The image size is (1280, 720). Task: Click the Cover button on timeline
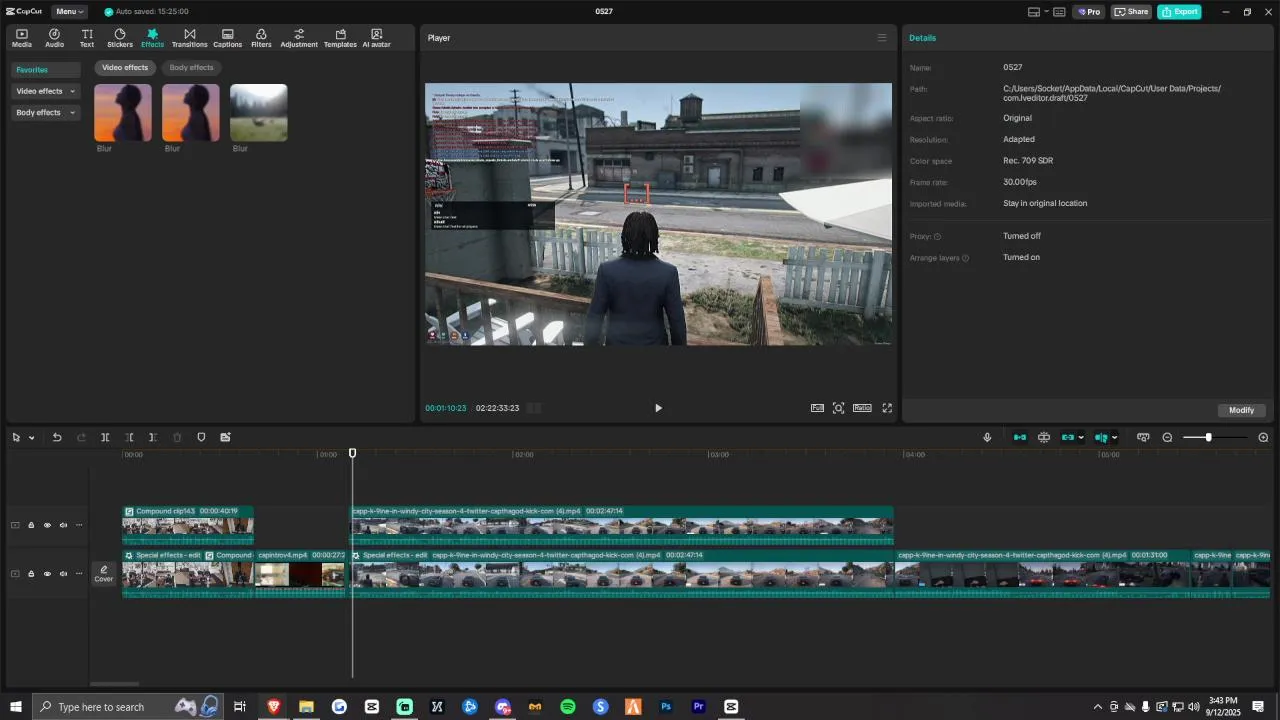[x=104, y=573]
